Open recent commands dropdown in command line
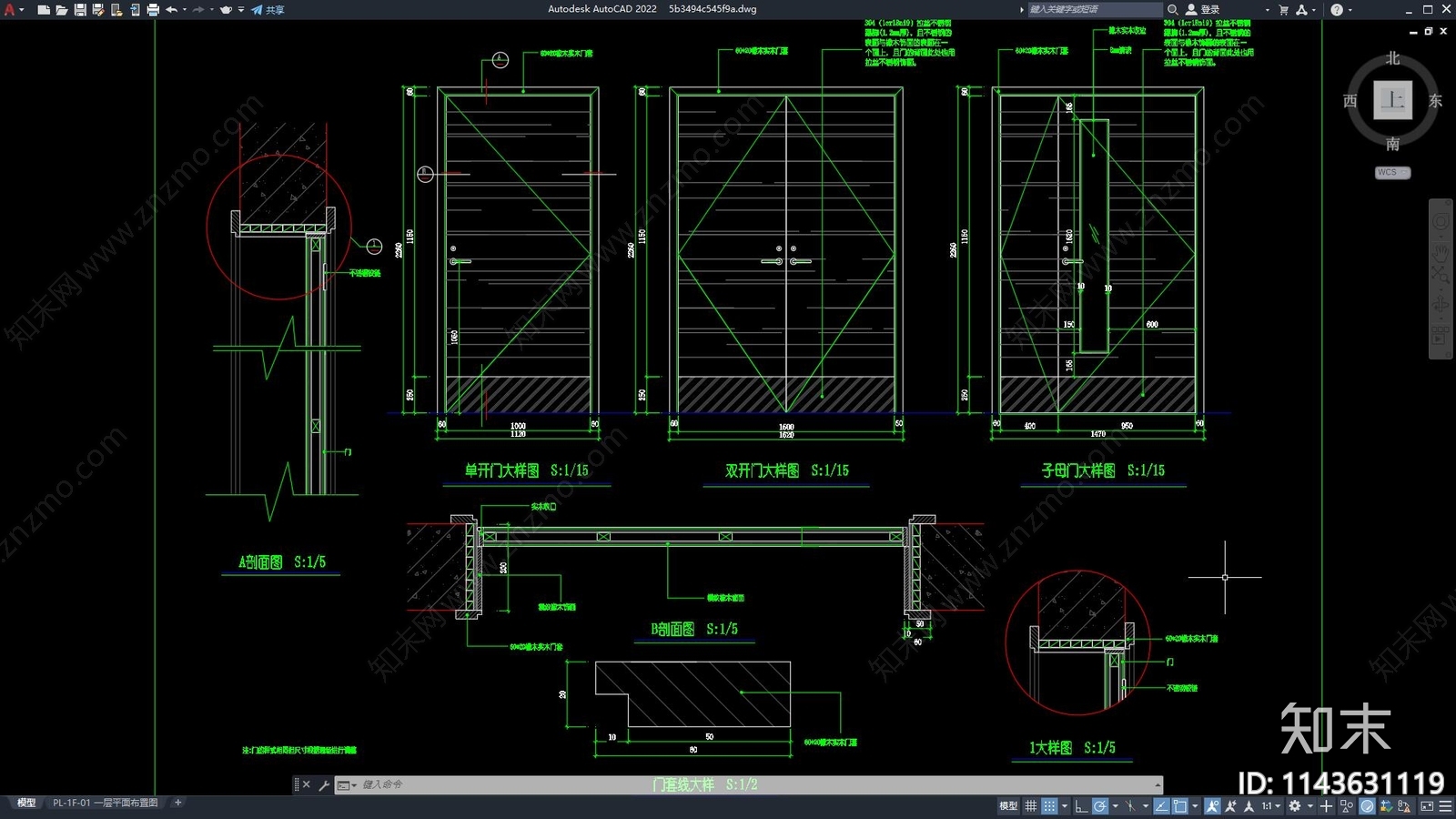This screenshot has width=1456, height=819. pos(347,784)
